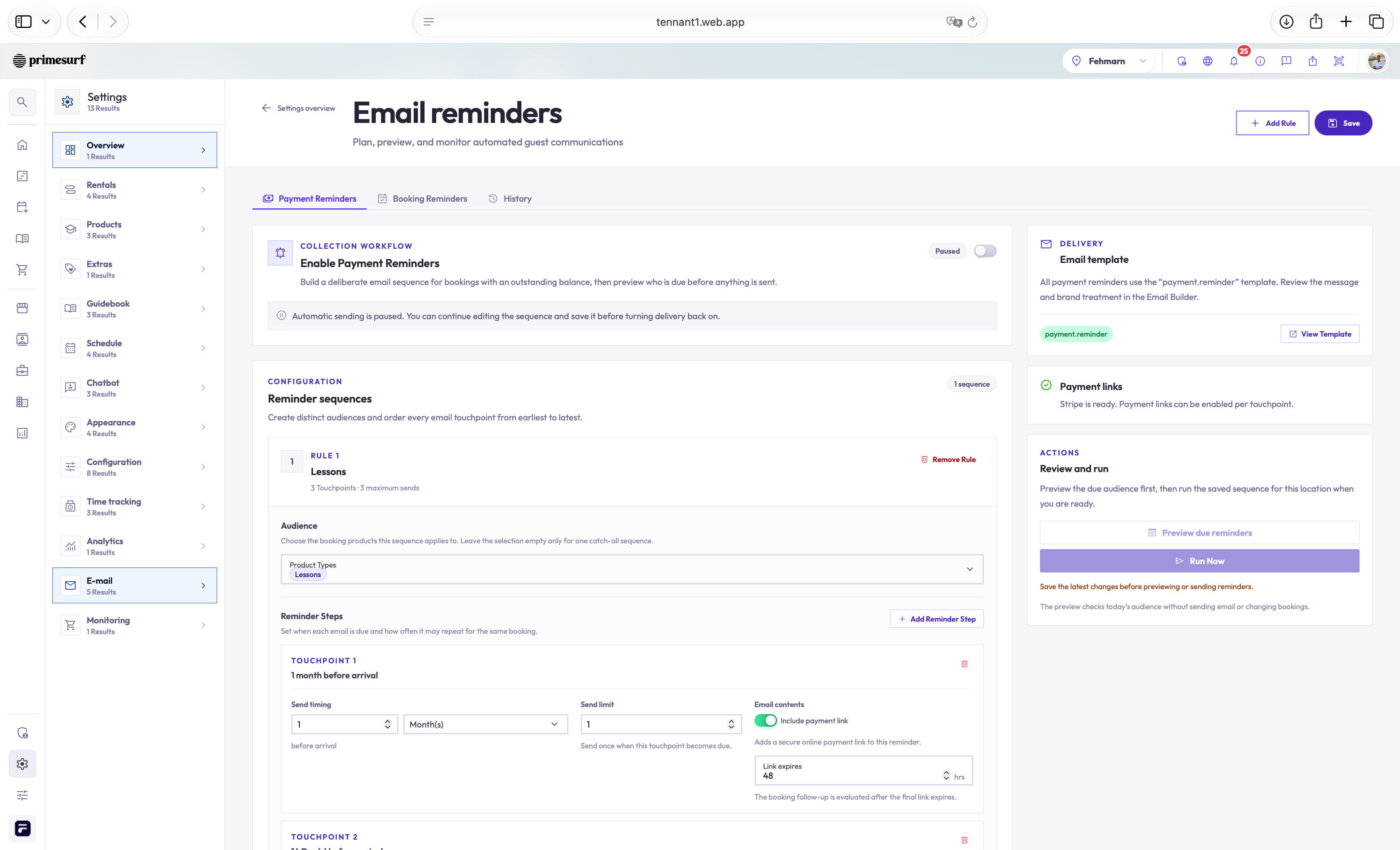Open the globe language icon in the header
1400x850 pixels.
coord(1208,61)
